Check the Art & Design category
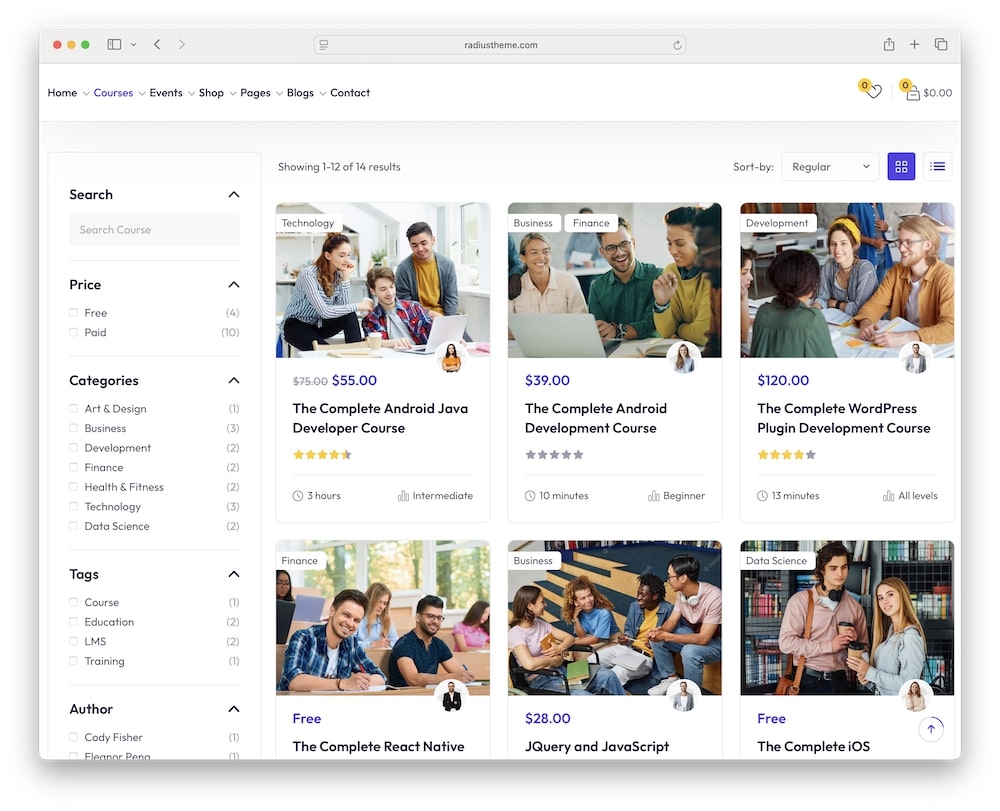The height and width of the screenshot is (811, 1000). click(x=73, y=408)
